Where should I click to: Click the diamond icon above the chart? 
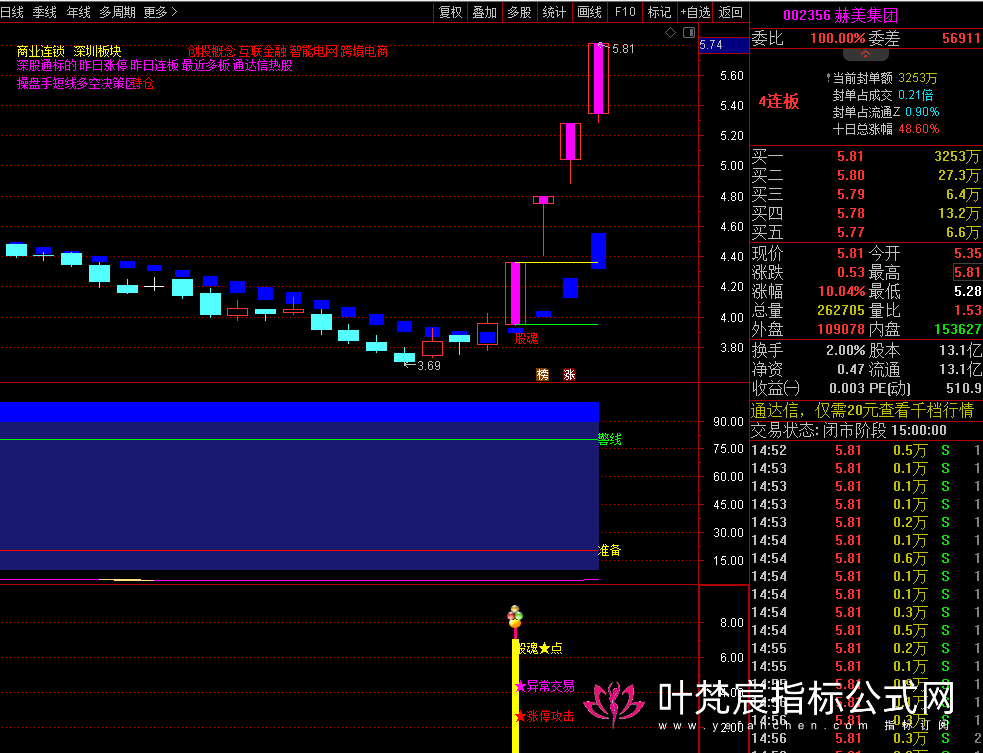[671, 33]
